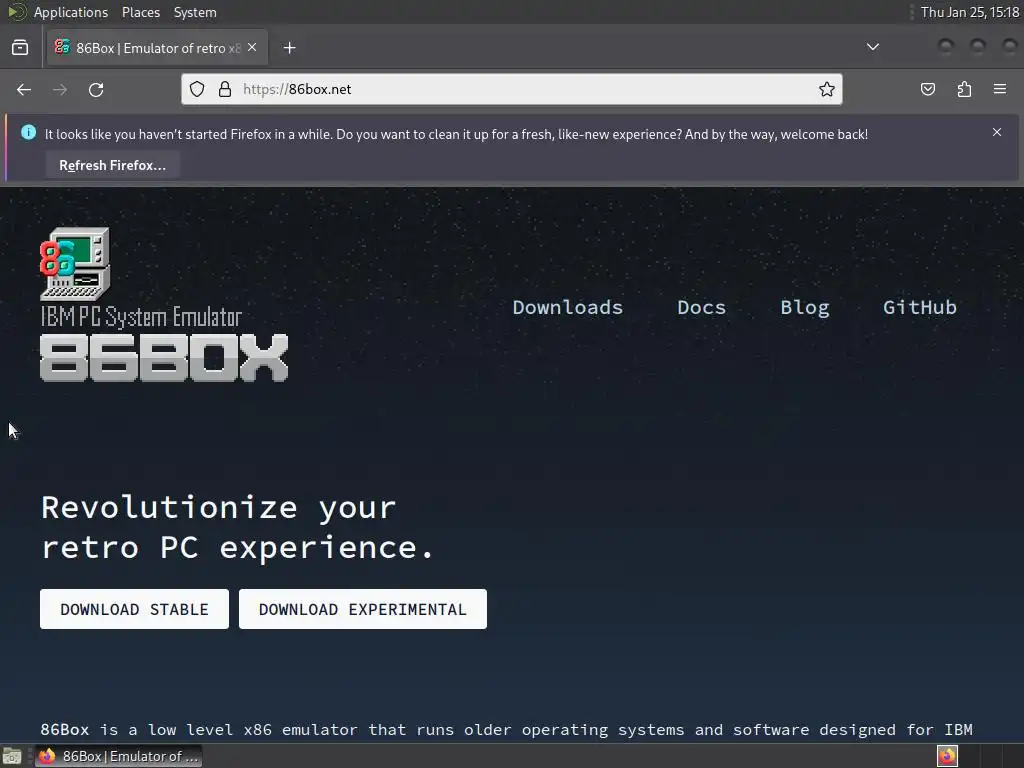Click the paragraph starting '86Box is a low level'
The image size is (1024, 768).
506,729
